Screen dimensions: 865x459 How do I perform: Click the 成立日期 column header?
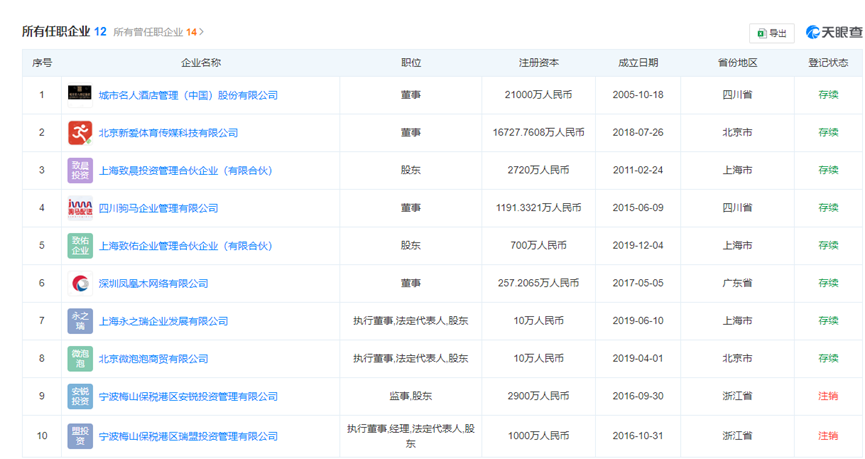pyautogui.click(x=638, y=63)
